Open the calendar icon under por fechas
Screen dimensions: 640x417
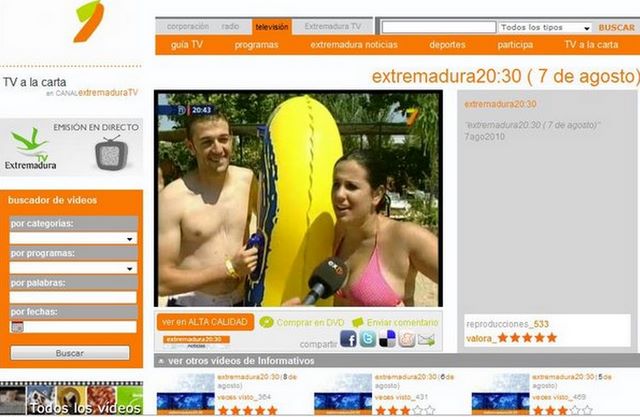tap(17, 326)
